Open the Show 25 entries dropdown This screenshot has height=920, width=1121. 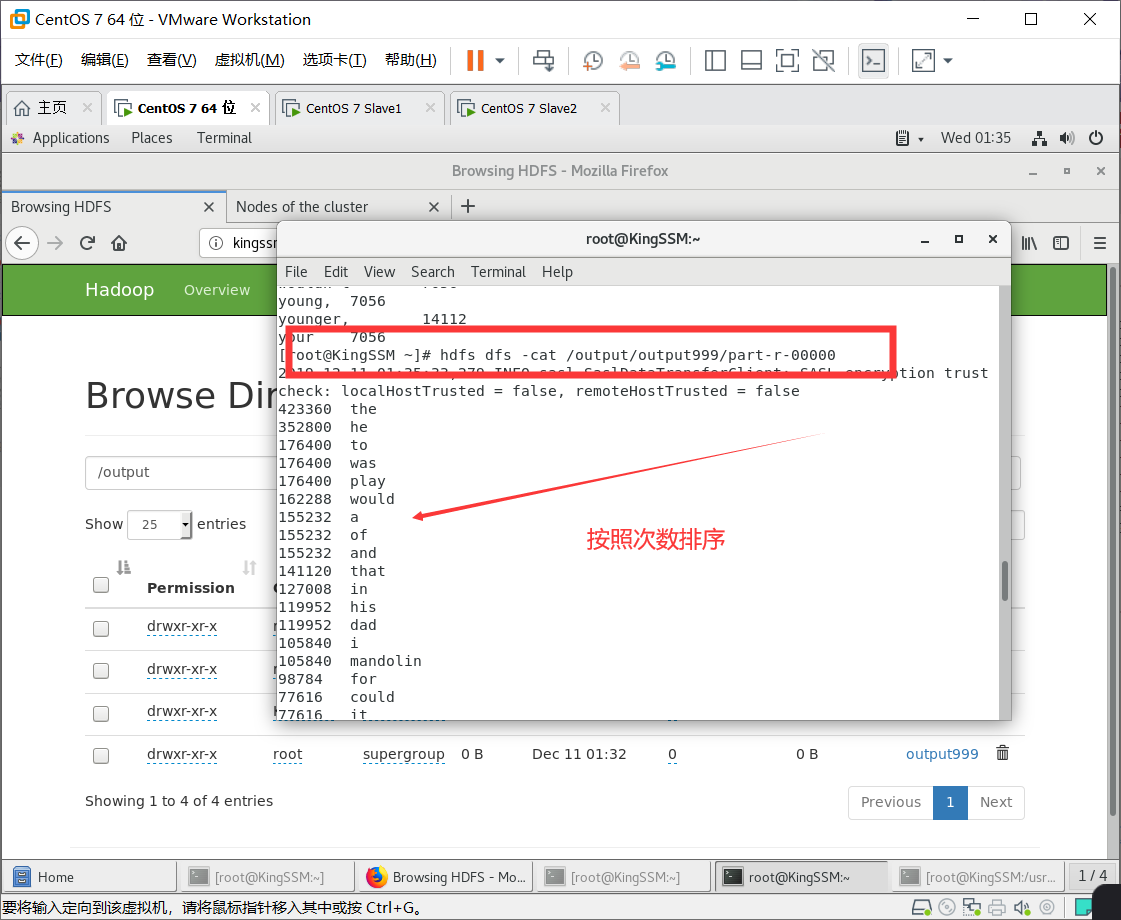[159, 525]
